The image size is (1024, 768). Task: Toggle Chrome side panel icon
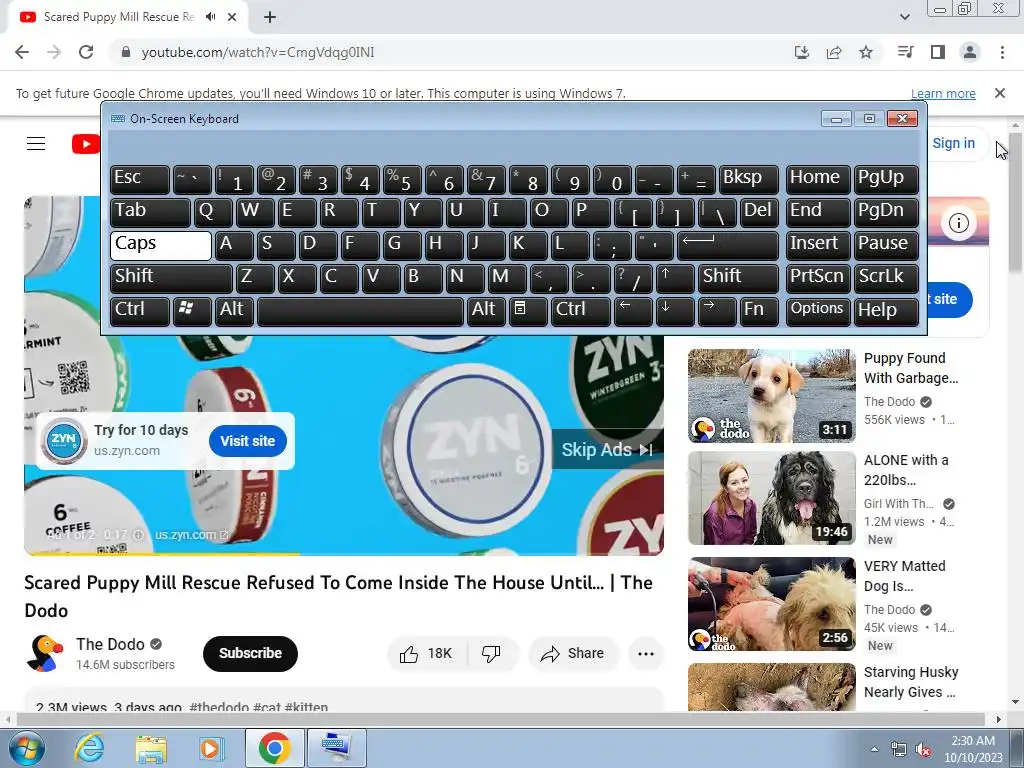[938, 52]
